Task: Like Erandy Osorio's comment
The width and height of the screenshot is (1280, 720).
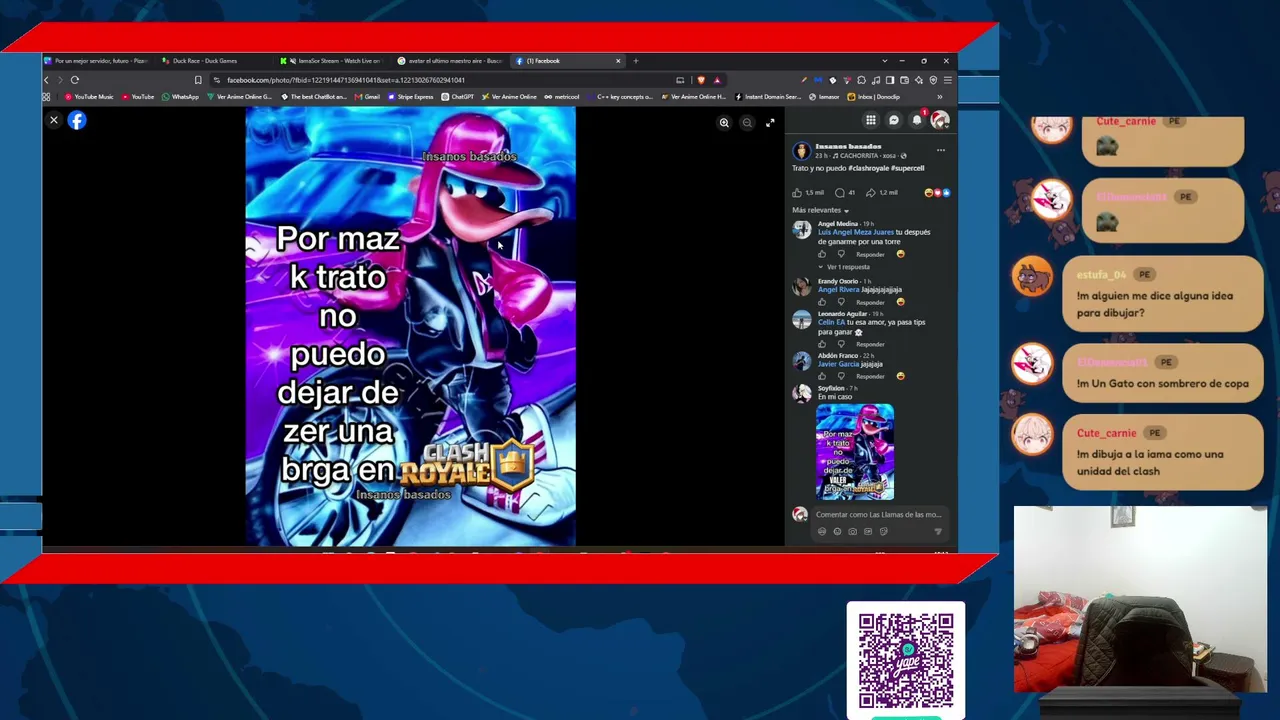Action: (x=822, y=302)
